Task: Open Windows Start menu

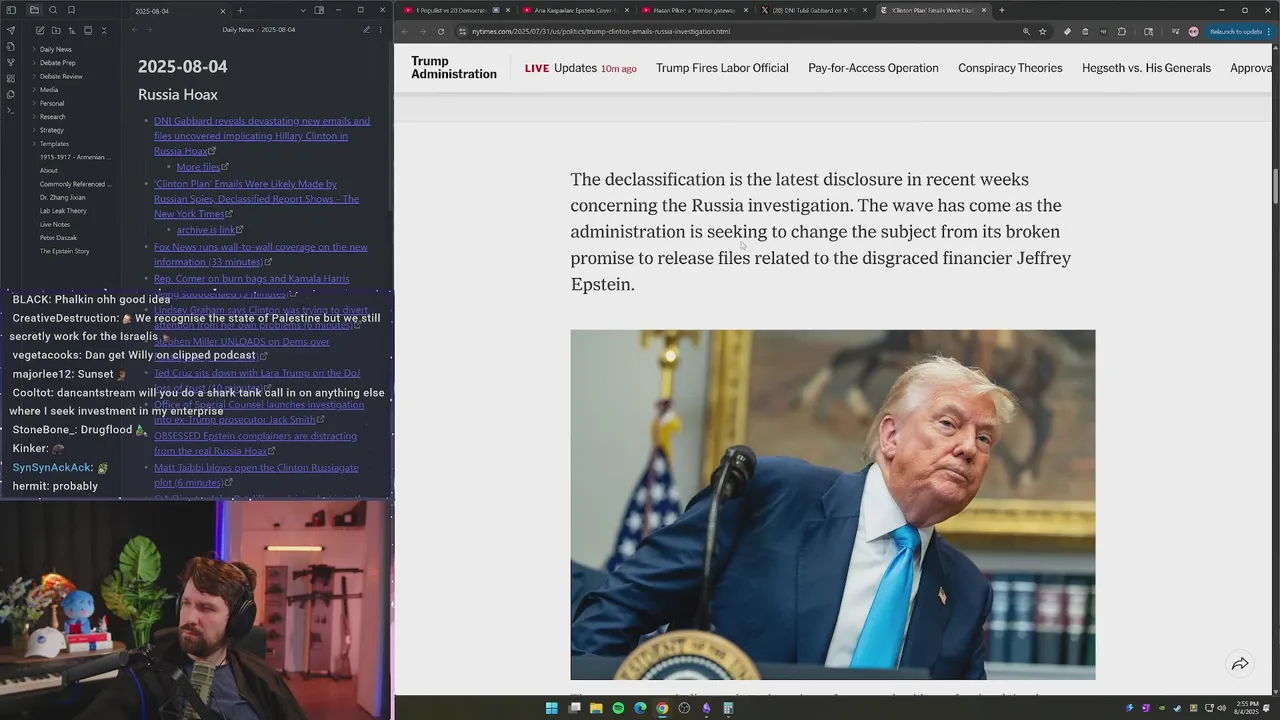Action: [x=551, y=708]
